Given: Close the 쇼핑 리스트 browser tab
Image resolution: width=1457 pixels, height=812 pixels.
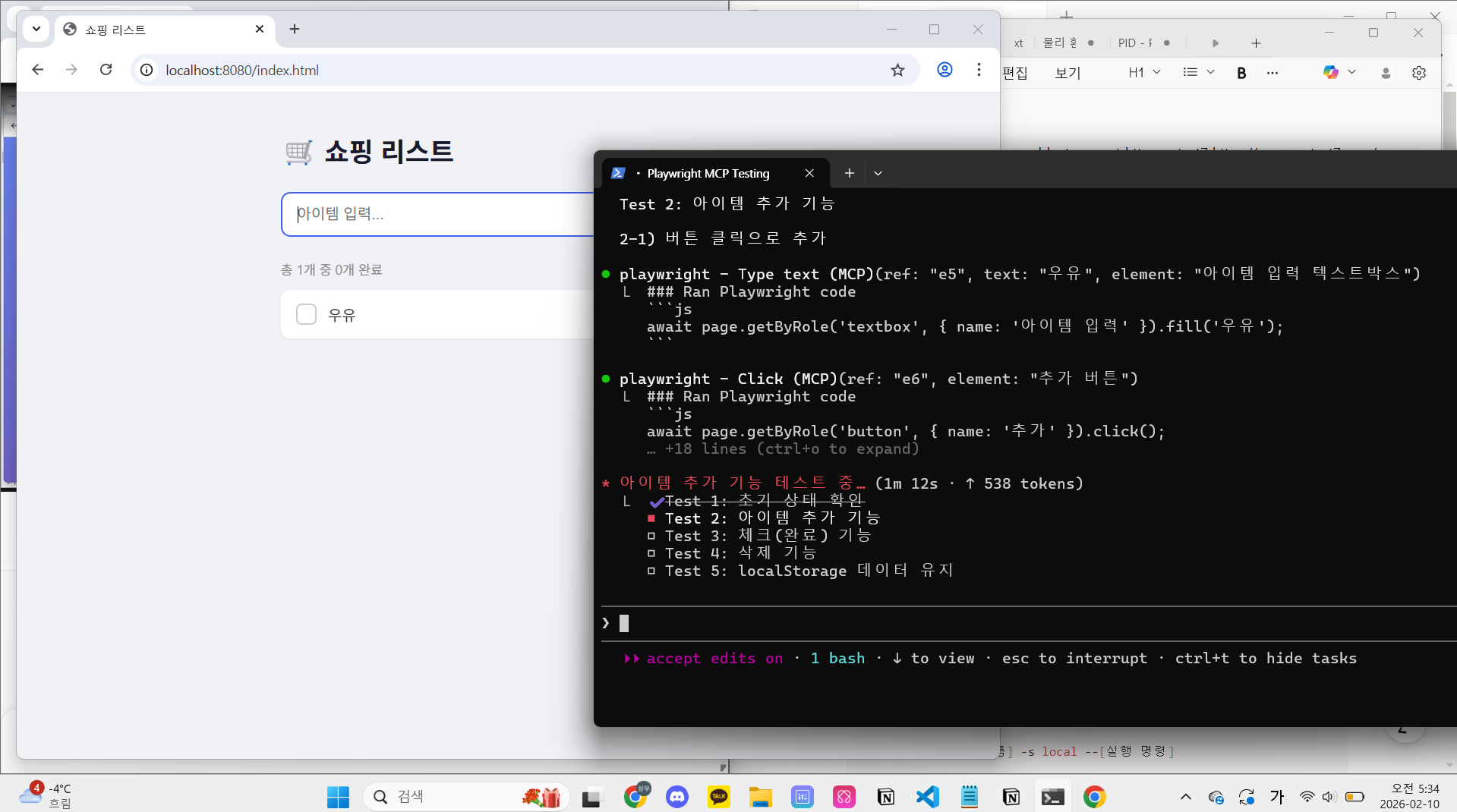Looking at the screenshot, I should point(260,29).
